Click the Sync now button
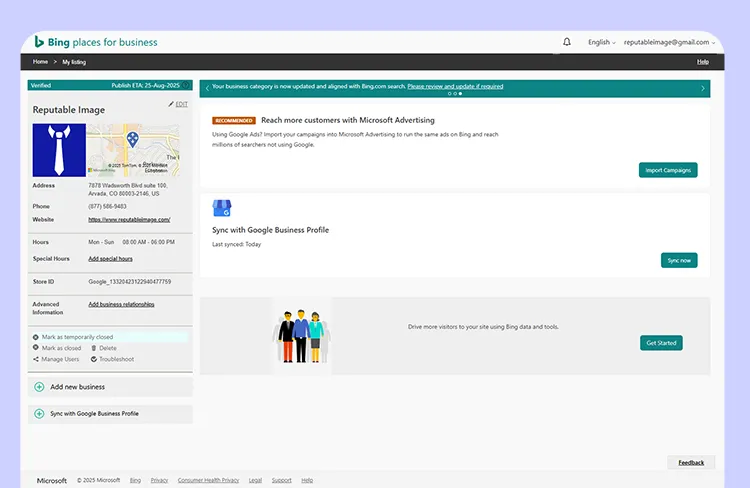 679,260
